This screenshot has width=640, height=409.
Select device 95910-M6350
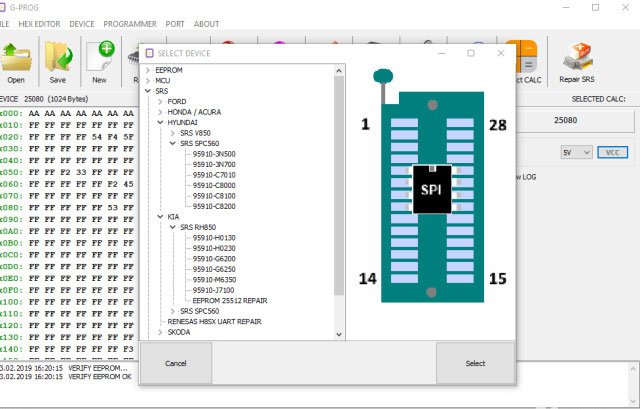(214, 280)
